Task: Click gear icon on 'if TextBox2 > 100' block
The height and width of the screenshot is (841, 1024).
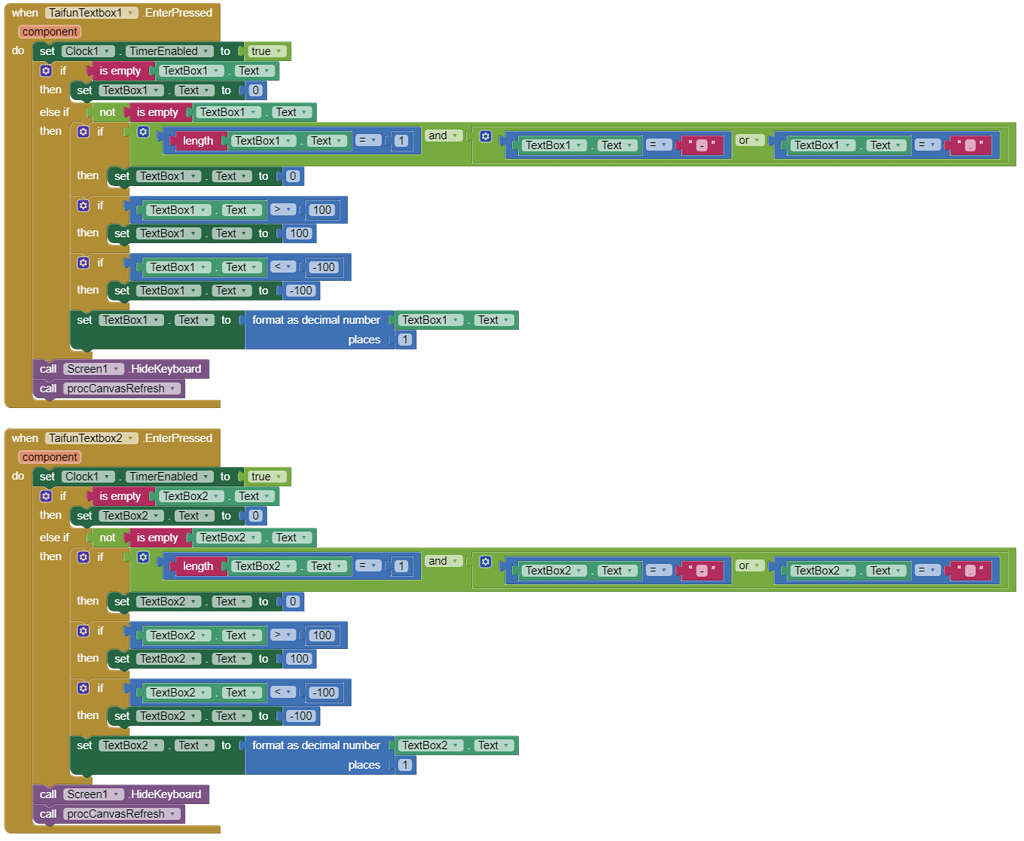Action: point(83,630)
